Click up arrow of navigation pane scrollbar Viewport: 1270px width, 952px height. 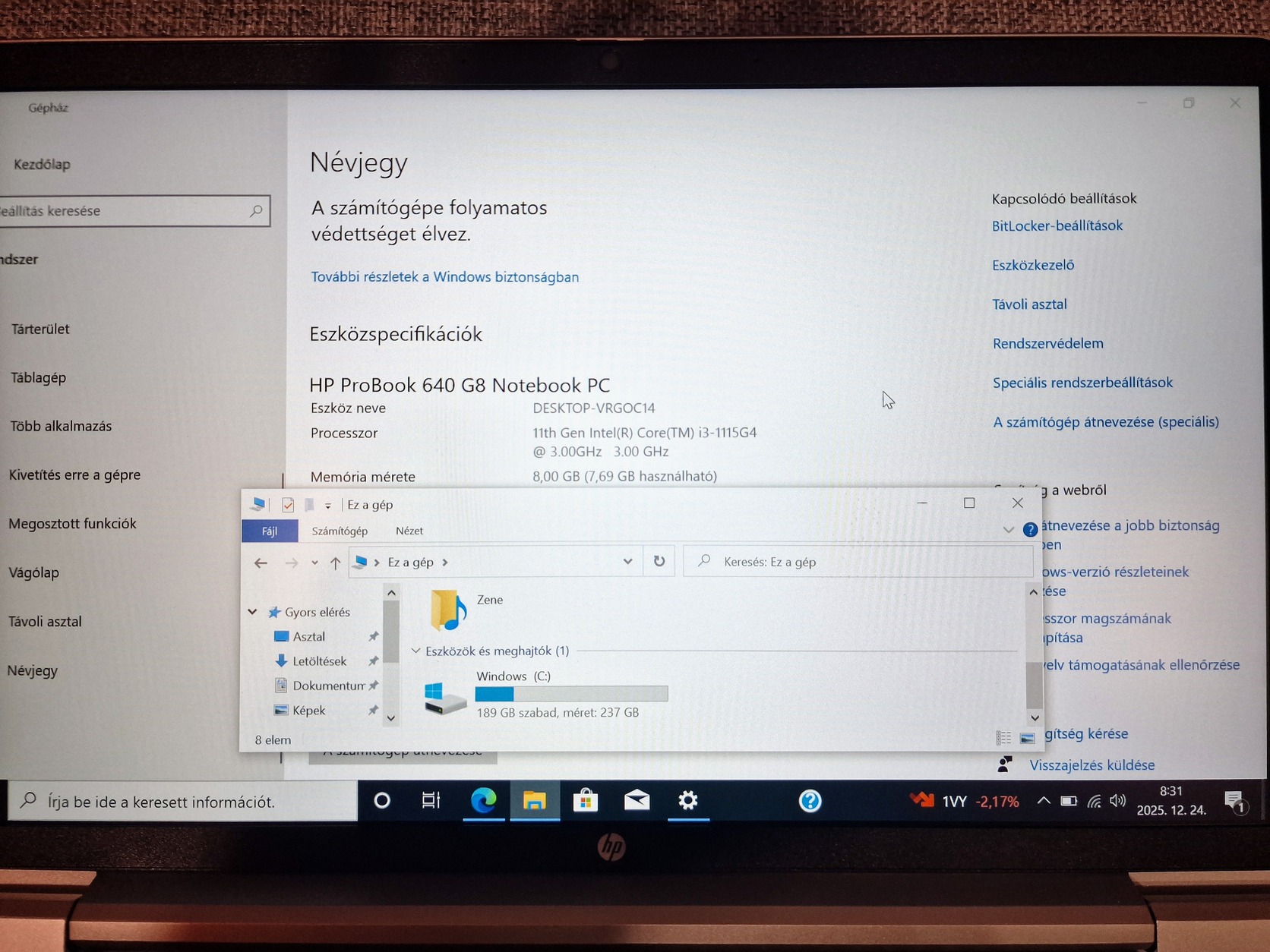coord(391,593)
